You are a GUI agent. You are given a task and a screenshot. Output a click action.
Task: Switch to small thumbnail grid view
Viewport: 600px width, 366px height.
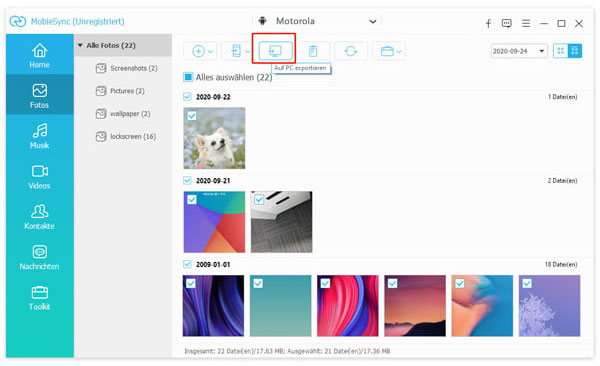point(561,51)
